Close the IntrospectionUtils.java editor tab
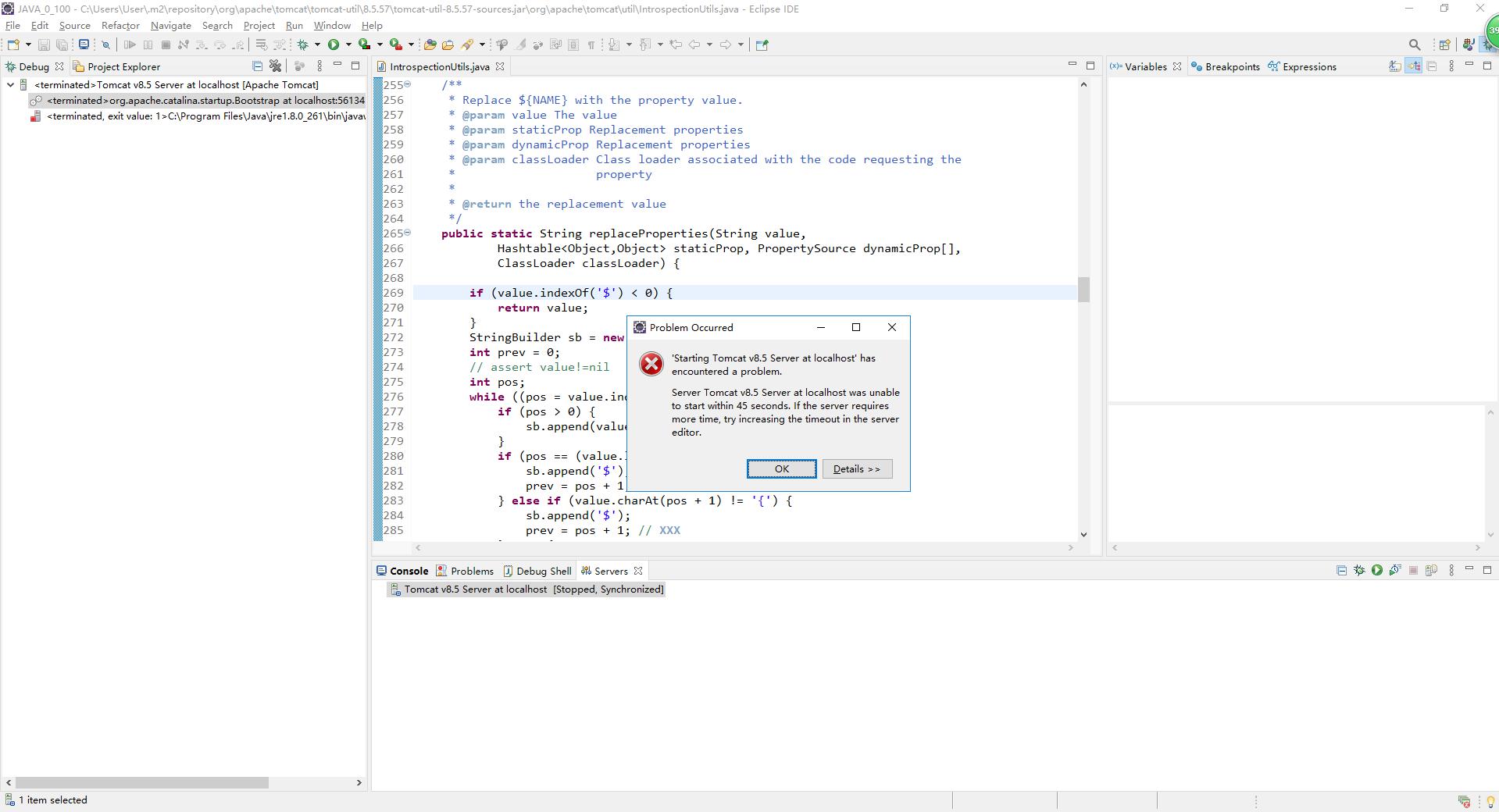 coord(500,66)
